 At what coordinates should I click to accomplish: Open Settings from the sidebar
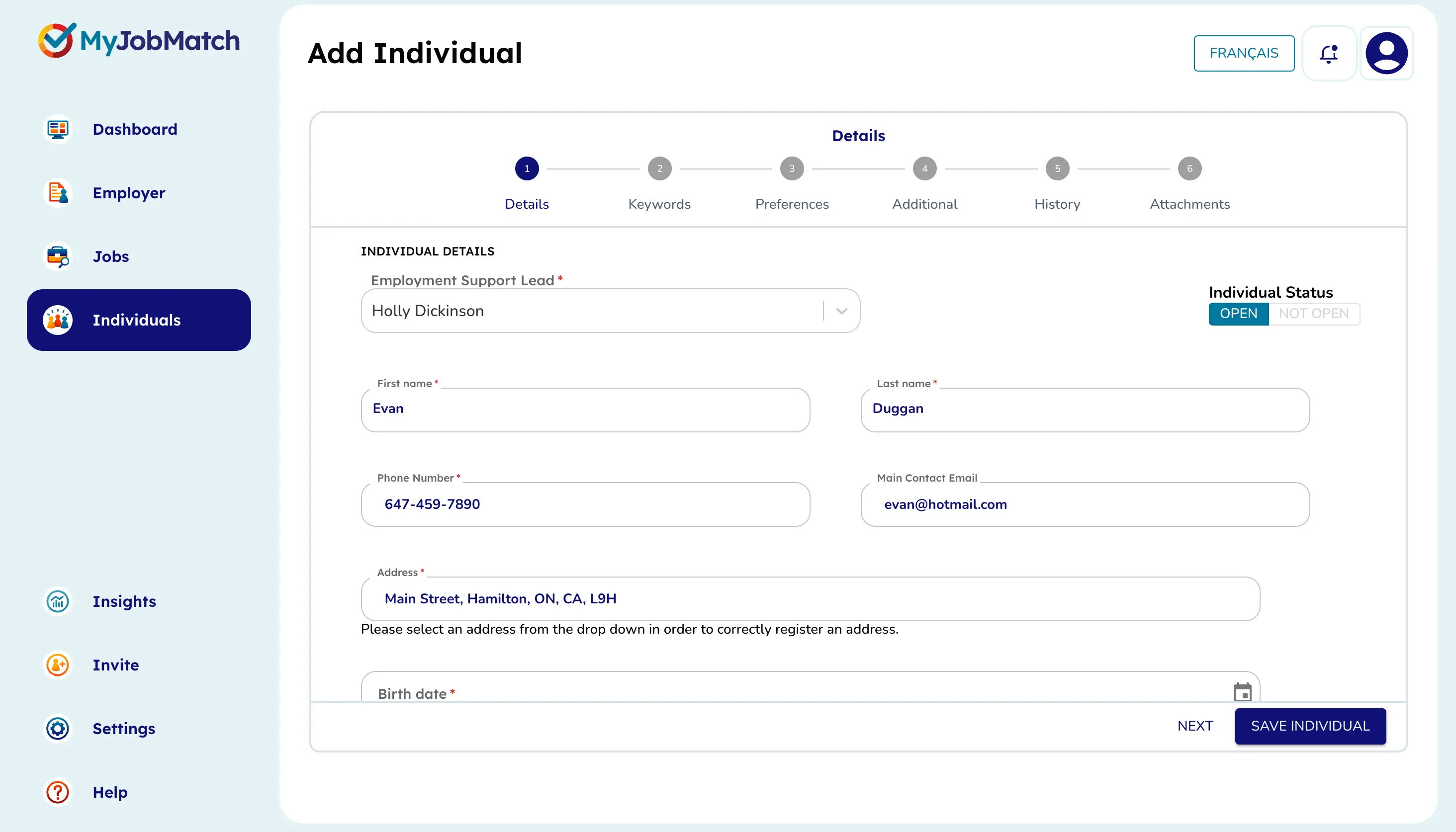click(x=123, y=729)
